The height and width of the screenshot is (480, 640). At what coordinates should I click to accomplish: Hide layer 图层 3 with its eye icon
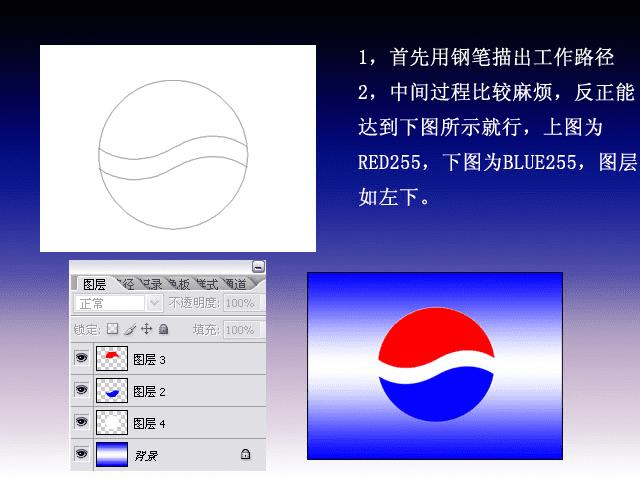pyautogui.click(x=82, y=358)
